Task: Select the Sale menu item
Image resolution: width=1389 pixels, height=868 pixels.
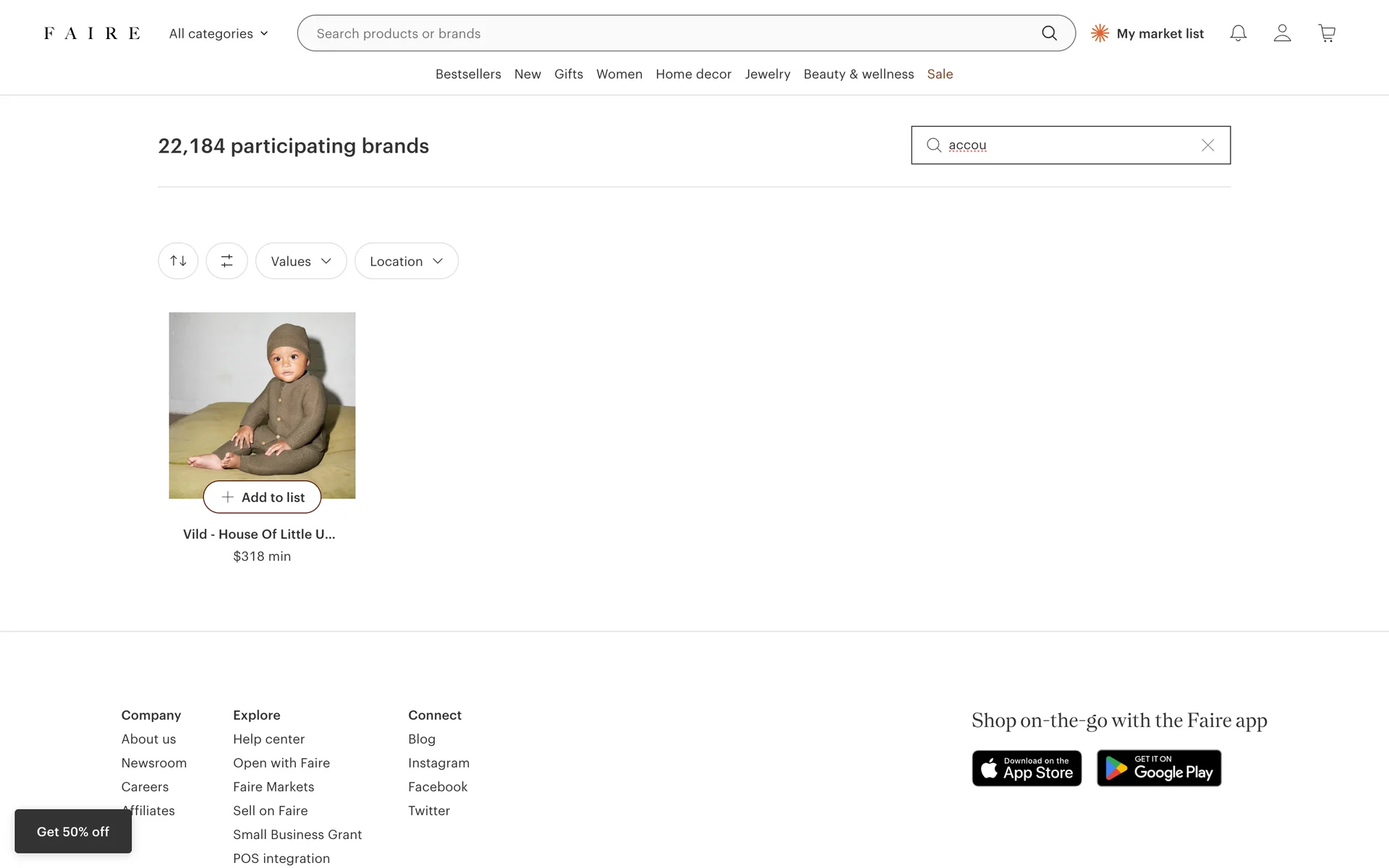Action: coord(940,74)
